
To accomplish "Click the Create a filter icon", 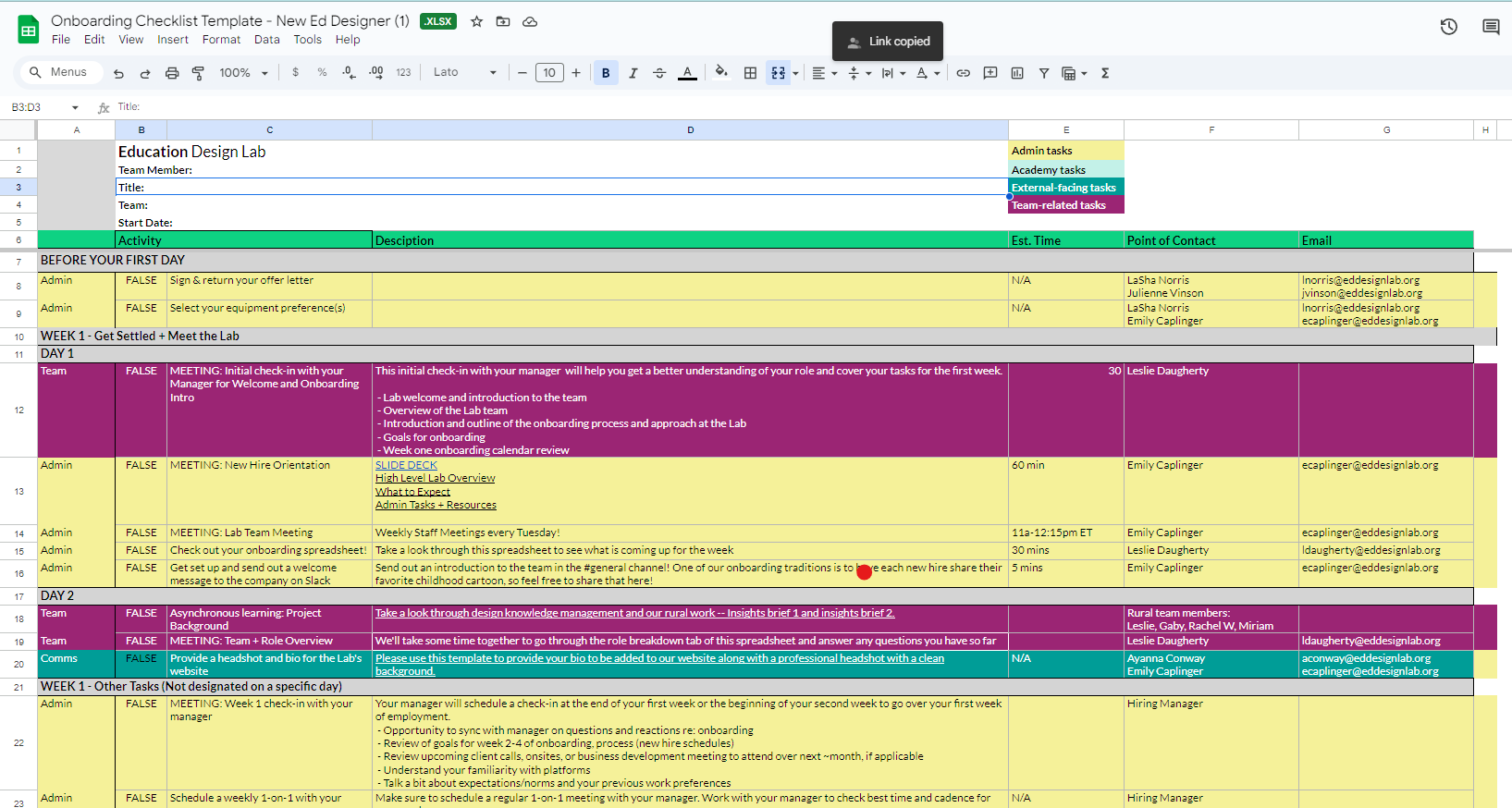I will coord(1044,73).
